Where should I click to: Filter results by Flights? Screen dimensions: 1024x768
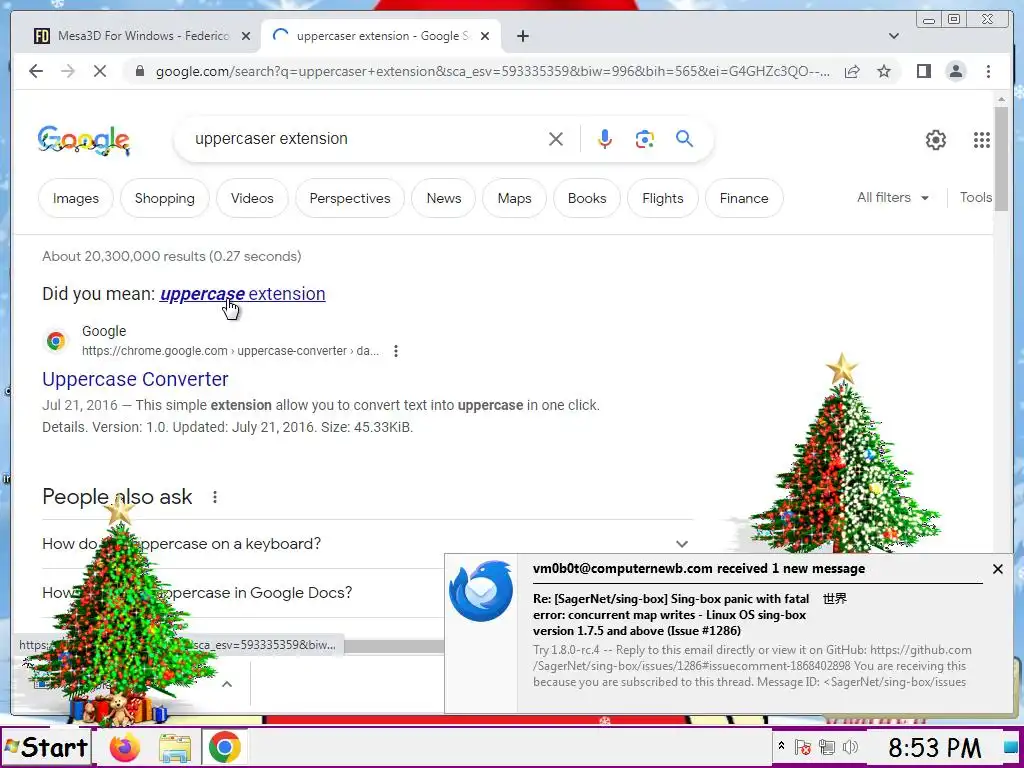pyautogui.click(x=662, y=198)
